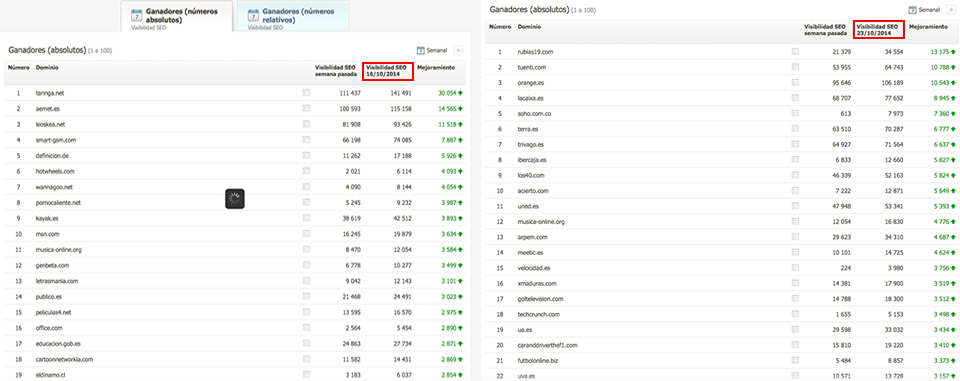The width and height of the screenshot is (960, 381).
Task: Click the Mejoramiento header in the 23/10/2014 table
Action: pyautogui.click(x=929, y=27)
